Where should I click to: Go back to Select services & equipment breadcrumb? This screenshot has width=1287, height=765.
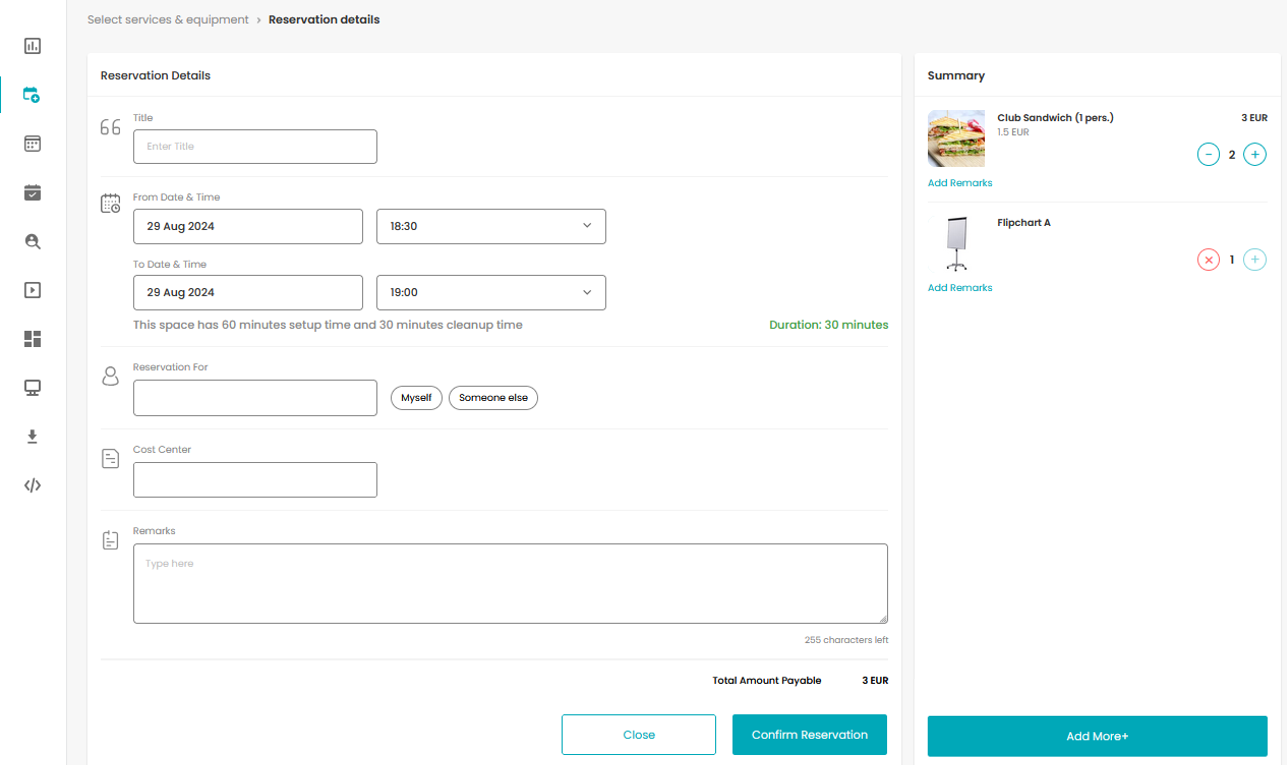[x=168, y=20]
